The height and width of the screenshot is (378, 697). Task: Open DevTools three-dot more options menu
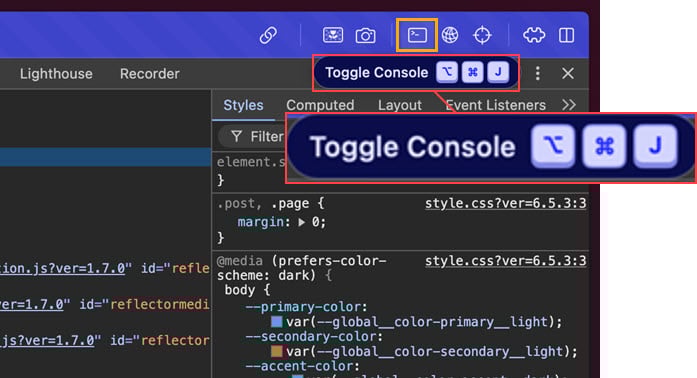(538, 73)
